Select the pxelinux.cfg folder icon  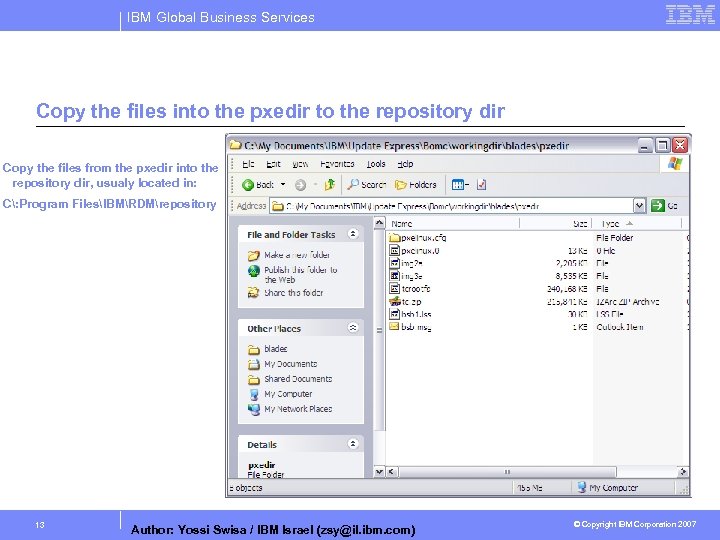[x=394, y=238]
